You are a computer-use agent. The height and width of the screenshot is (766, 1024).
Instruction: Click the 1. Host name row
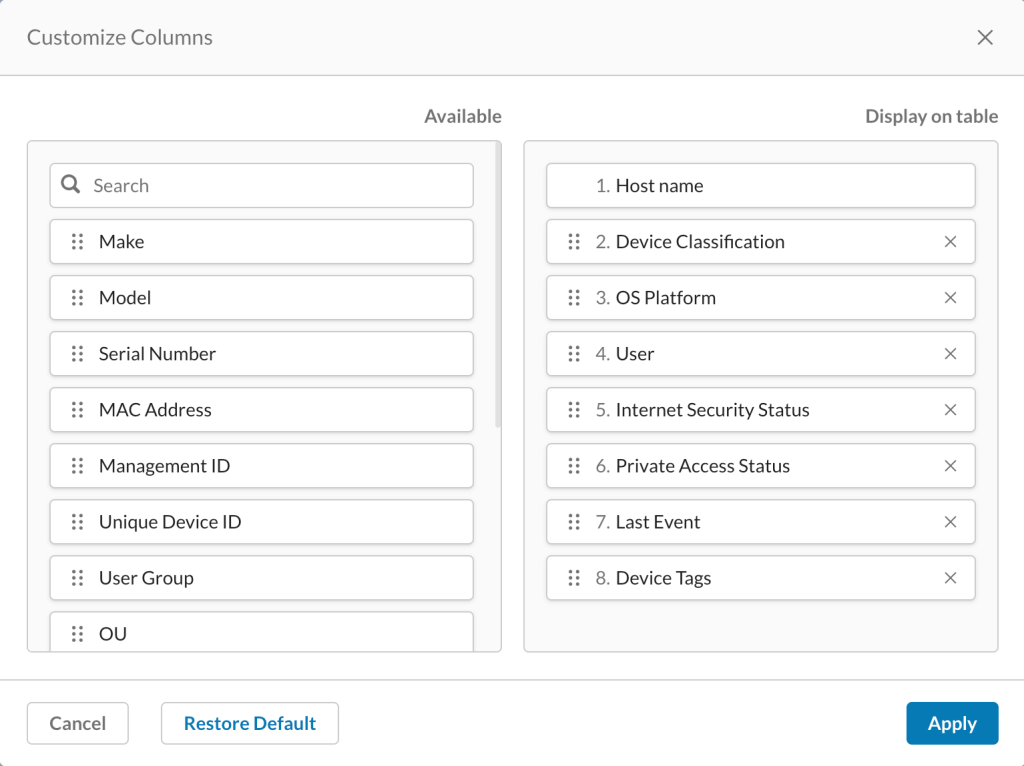tap(761, 185)
